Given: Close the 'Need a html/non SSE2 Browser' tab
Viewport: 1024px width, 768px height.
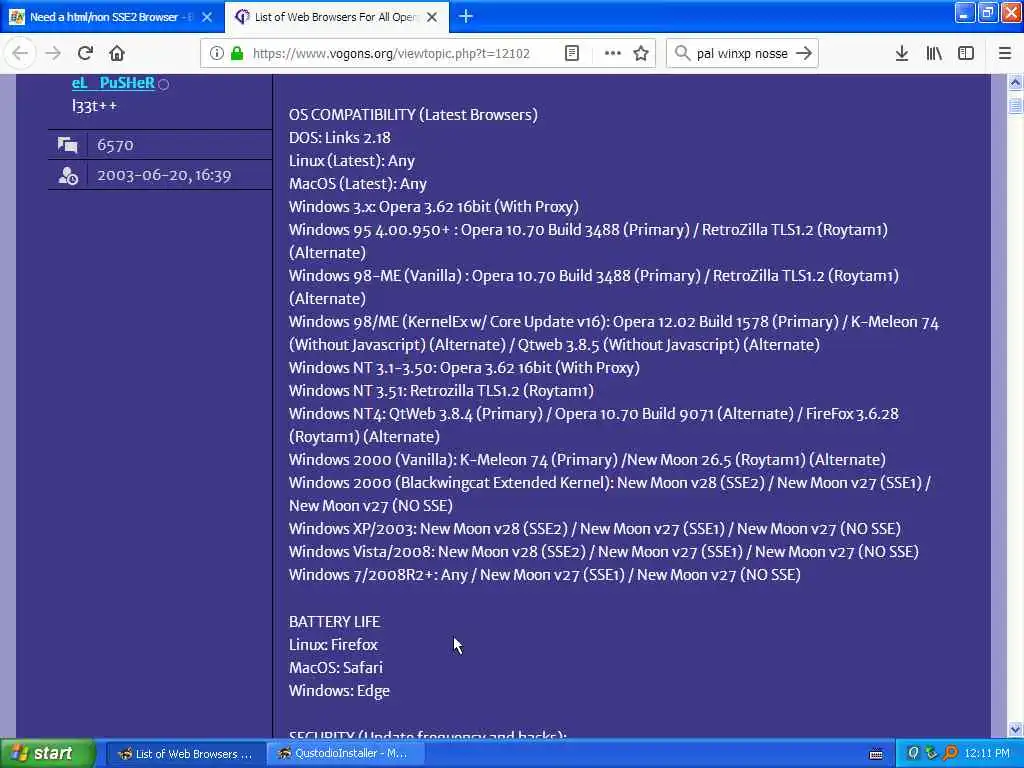Looking at the screenshot, I should pyautogui.click(x=207, y=17).
